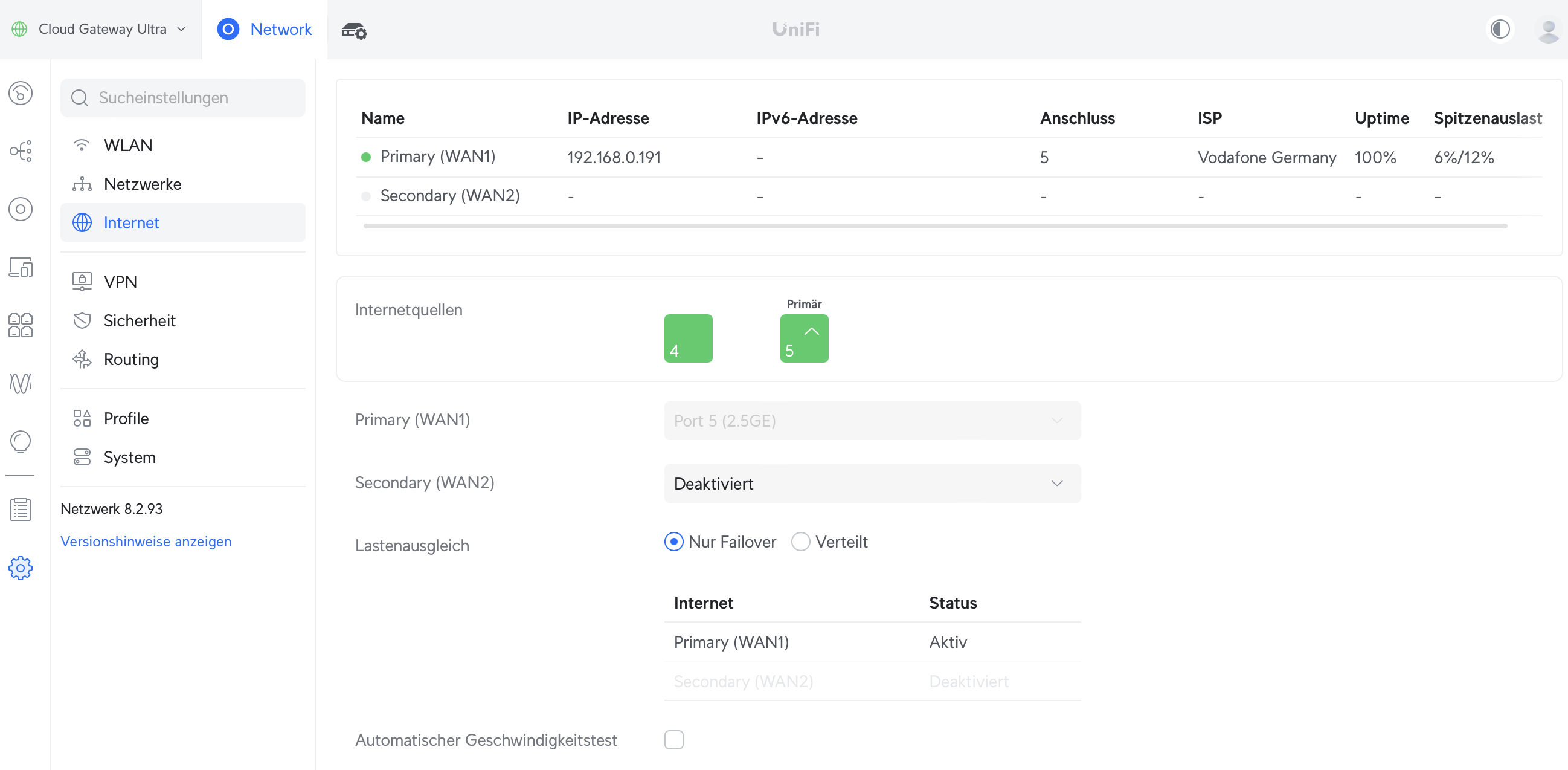Open the dashboard icon in left rail
The width and height of the screenshot is (1568, 770).
tap(21, 93)
